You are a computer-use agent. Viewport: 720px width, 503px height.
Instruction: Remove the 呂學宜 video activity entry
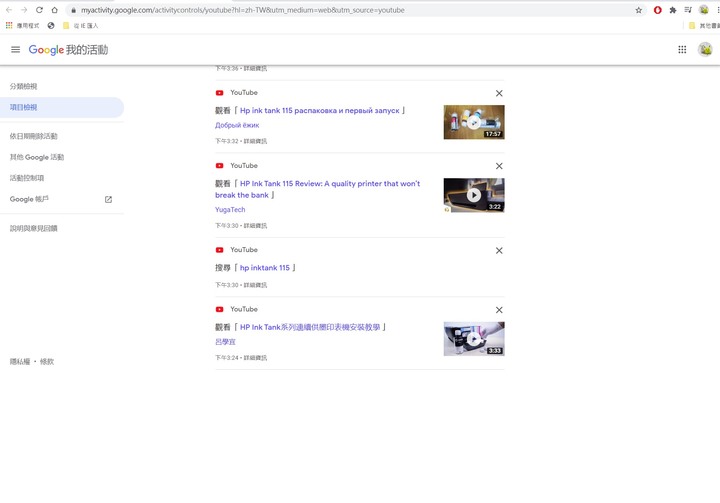pos(499,310)
